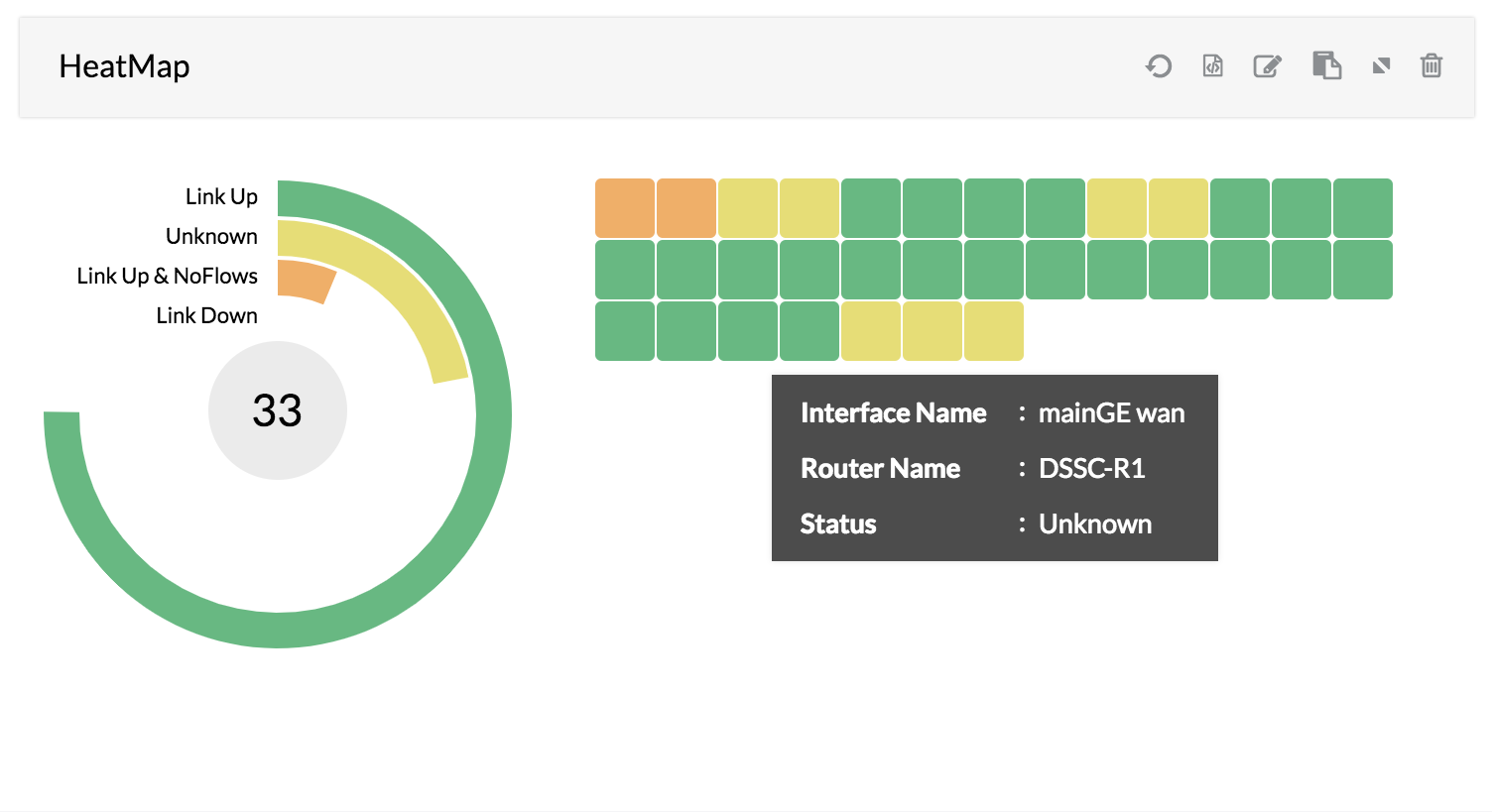Click the HeatMap widget title
The image size is (1492, 812).
pos(124,66)
